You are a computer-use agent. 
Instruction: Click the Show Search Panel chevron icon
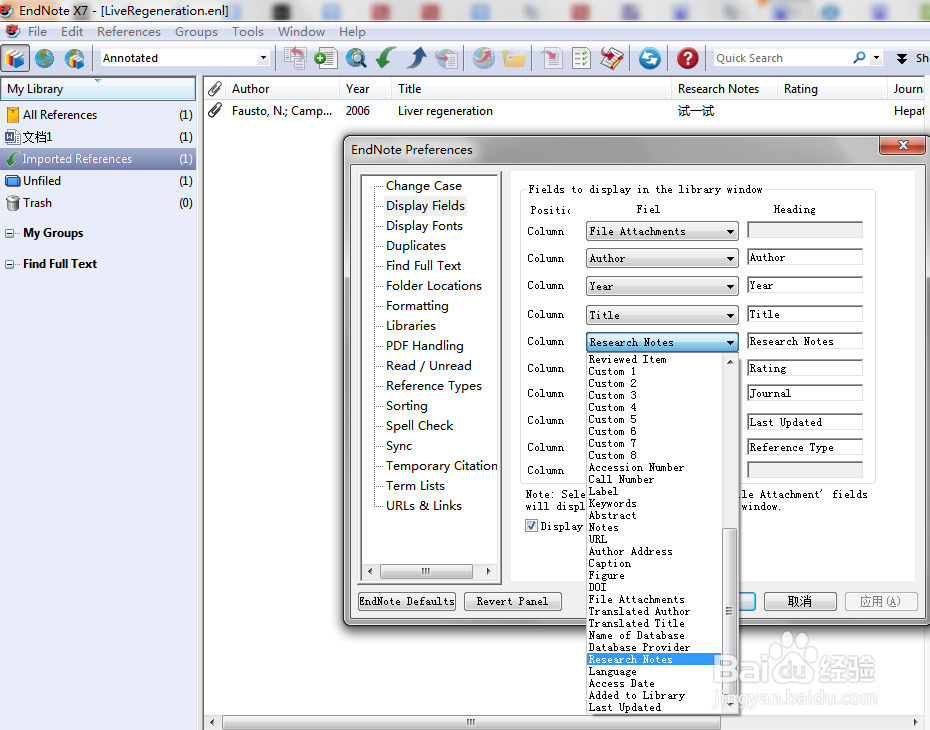[x=902, y=58]
